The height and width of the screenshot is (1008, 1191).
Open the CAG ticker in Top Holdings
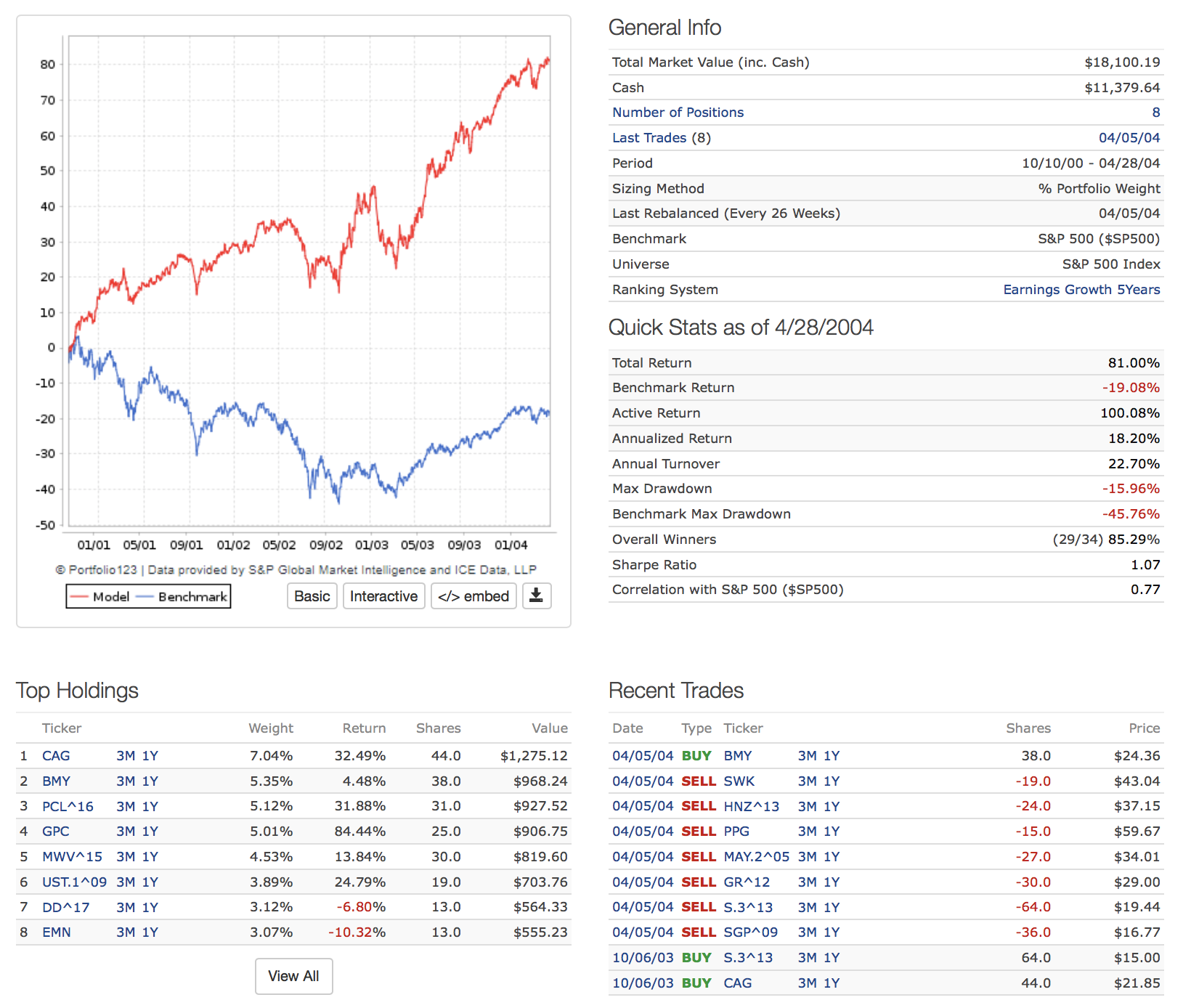point(56,756)
